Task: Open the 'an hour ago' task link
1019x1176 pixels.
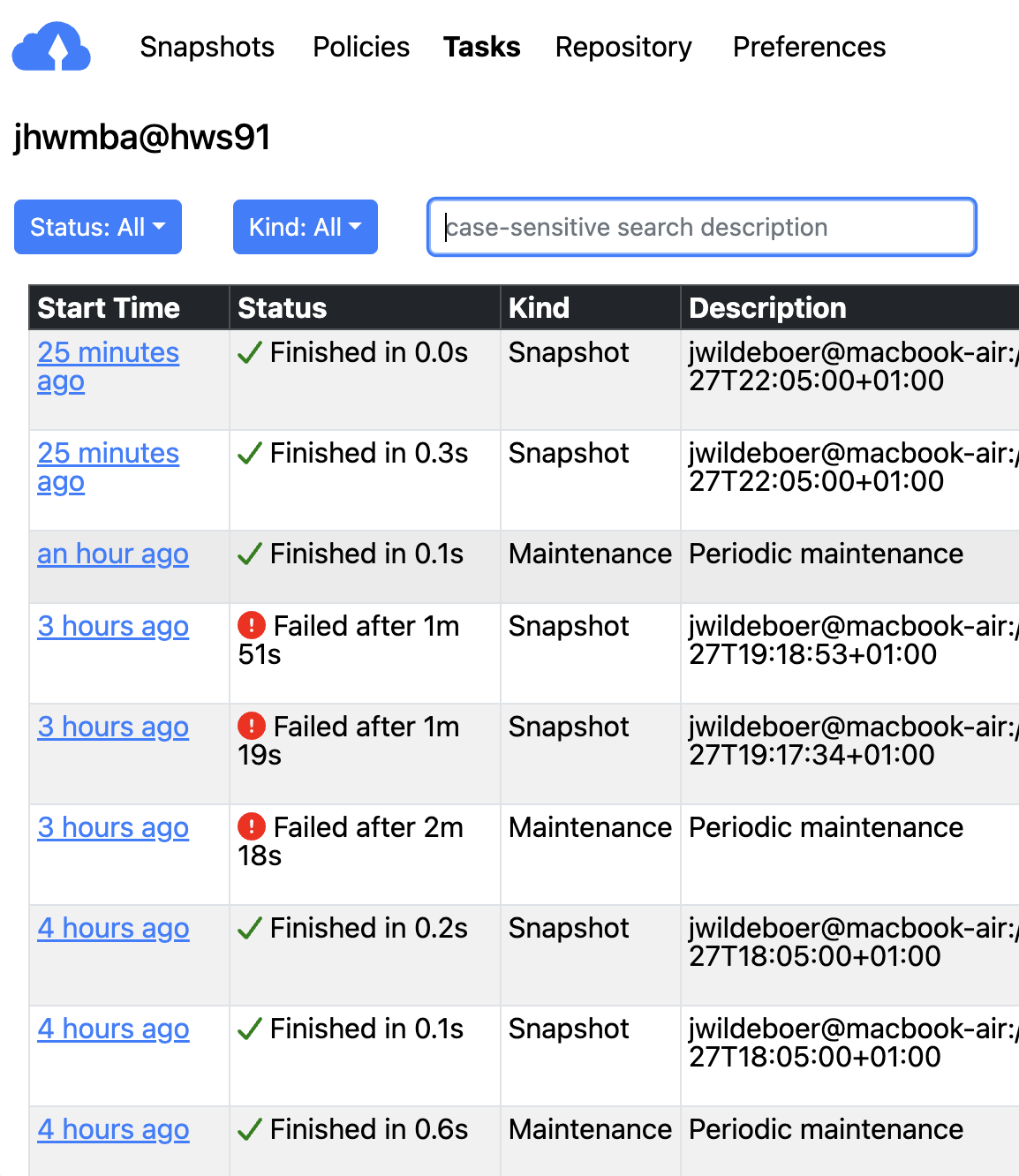Action: 113,554
